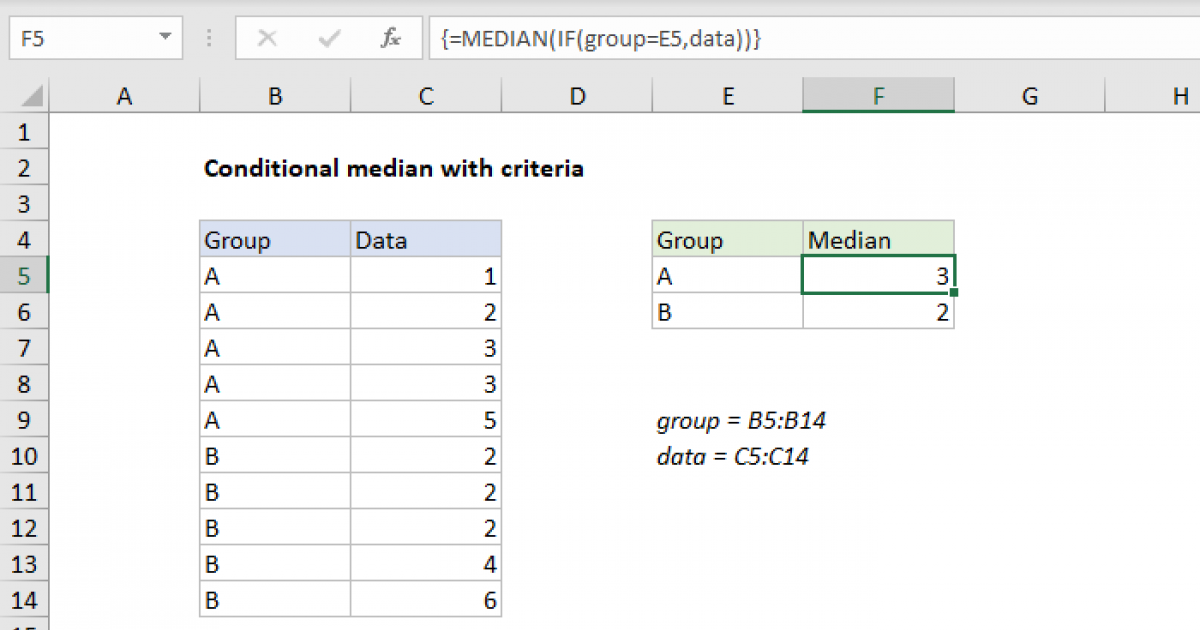This screenshot has width=1200, height=630.
Task: Select the cell containing Median header
Action: pos(878,239)
